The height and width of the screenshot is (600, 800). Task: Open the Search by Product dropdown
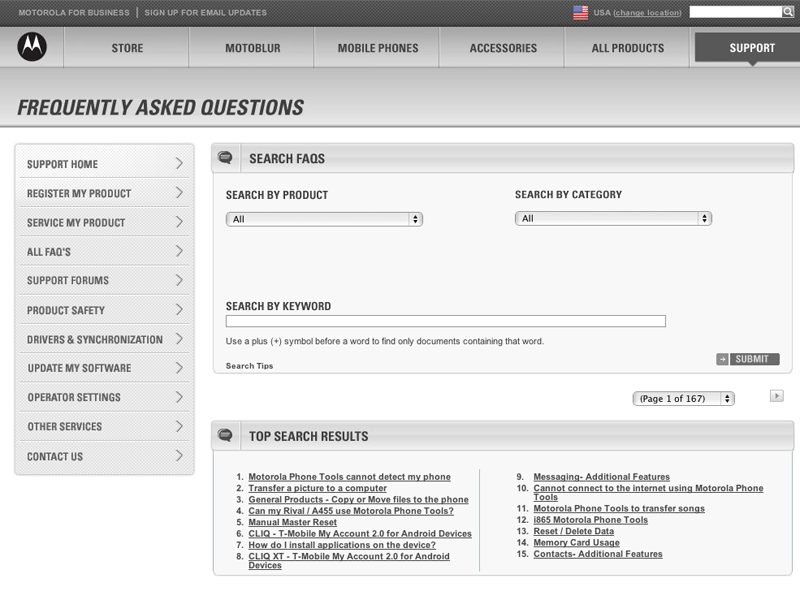[x=324, y=219]
